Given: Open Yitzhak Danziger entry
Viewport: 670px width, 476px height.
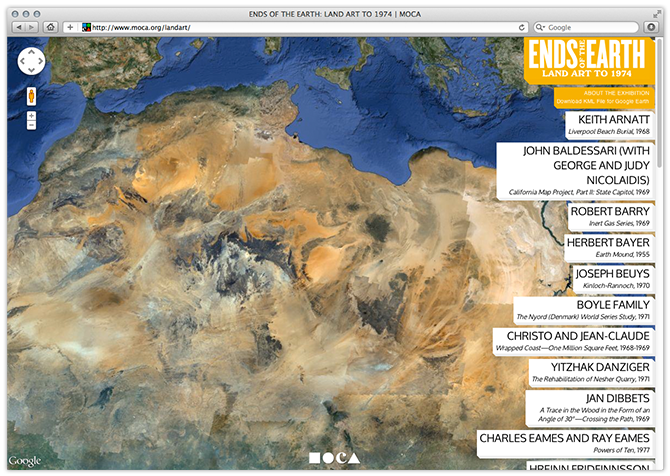Looking at the screenshot, I should (x=591, y=373).
